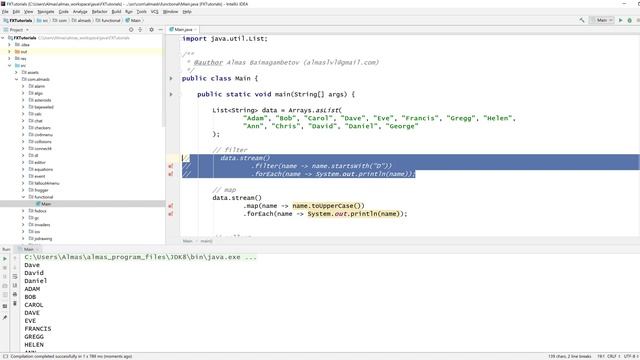Click the main() breadcrumb below the editor
The image size is (640, 360).
[x=206, y=241]
